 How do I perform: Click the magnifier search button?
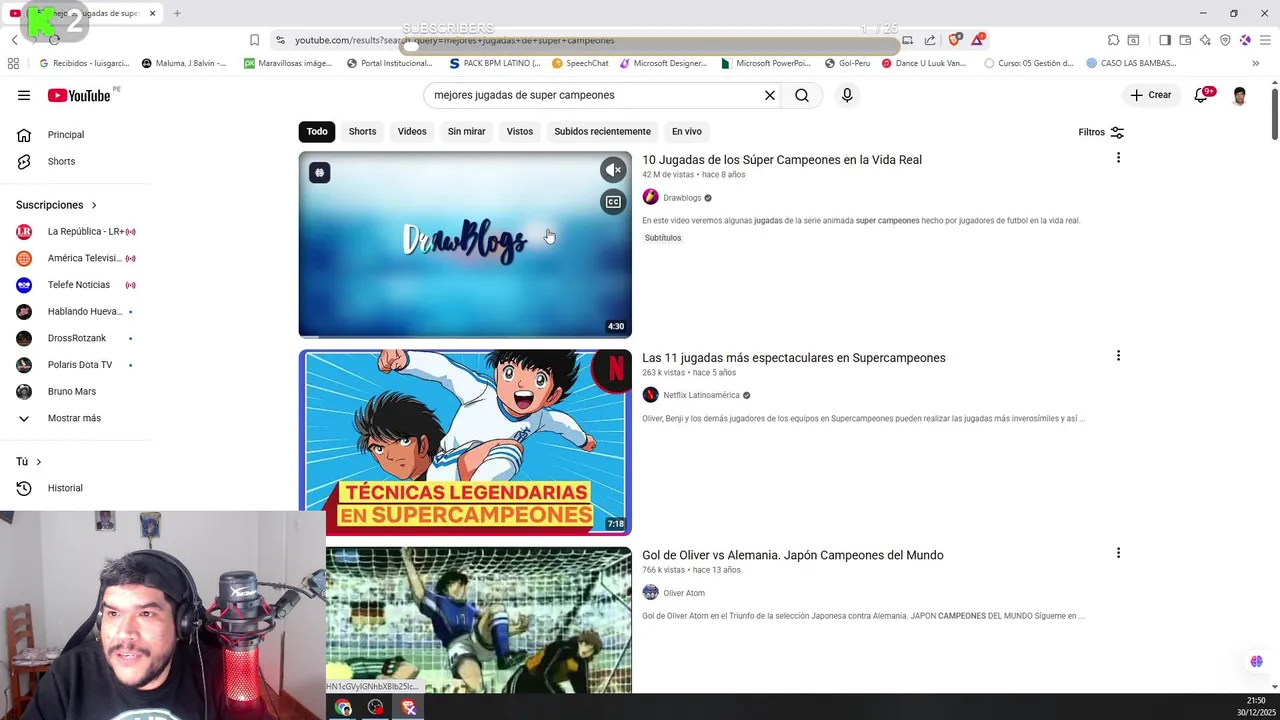coord(802,95)
